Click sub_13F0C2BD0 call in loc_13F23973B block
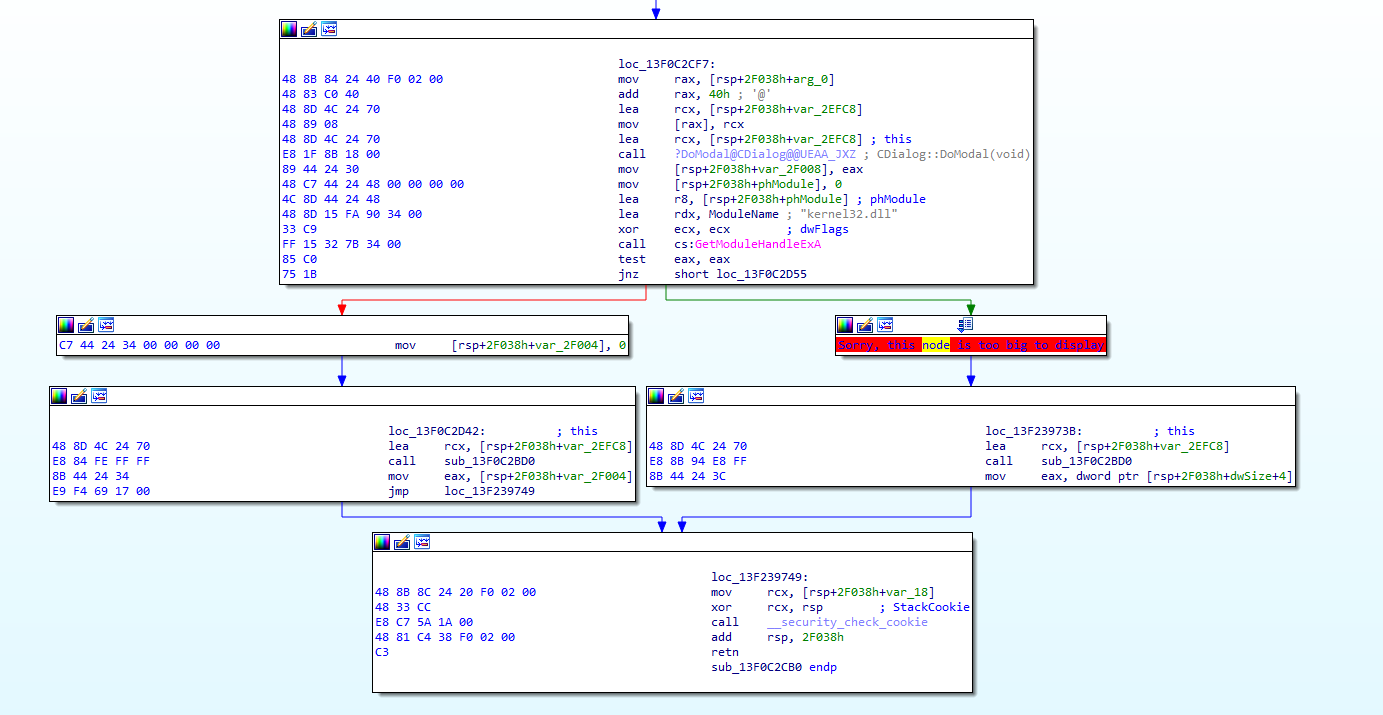 [1087, 461]
